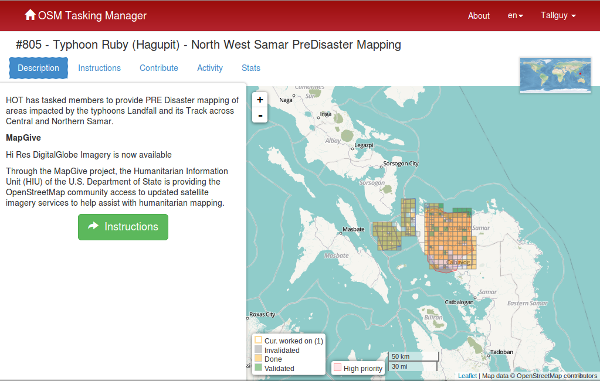600x381 pixels.
Task: Switch to the Contribute tab
Action: [159, 68]
